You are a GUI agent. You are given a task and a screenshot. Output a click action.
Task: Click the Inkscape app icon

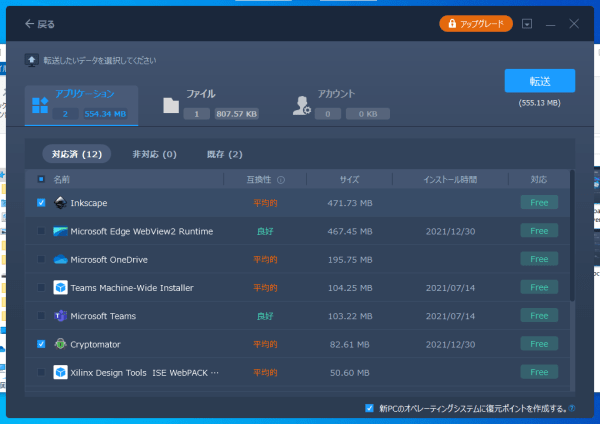(60, 202)
